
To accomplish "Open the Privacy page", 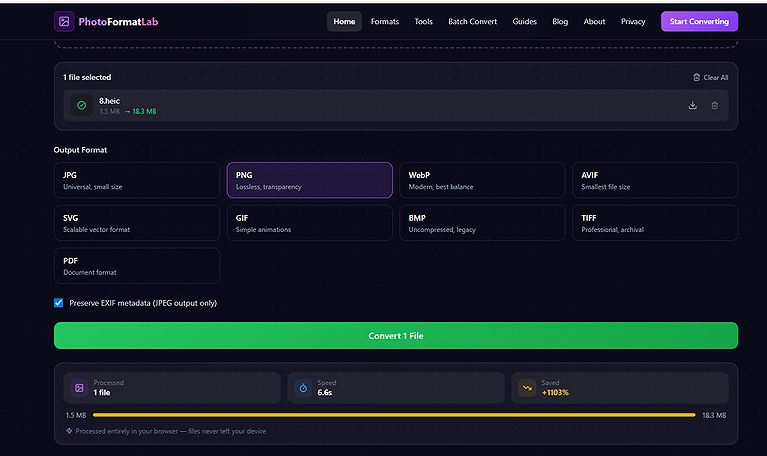I will coord(633,22).
